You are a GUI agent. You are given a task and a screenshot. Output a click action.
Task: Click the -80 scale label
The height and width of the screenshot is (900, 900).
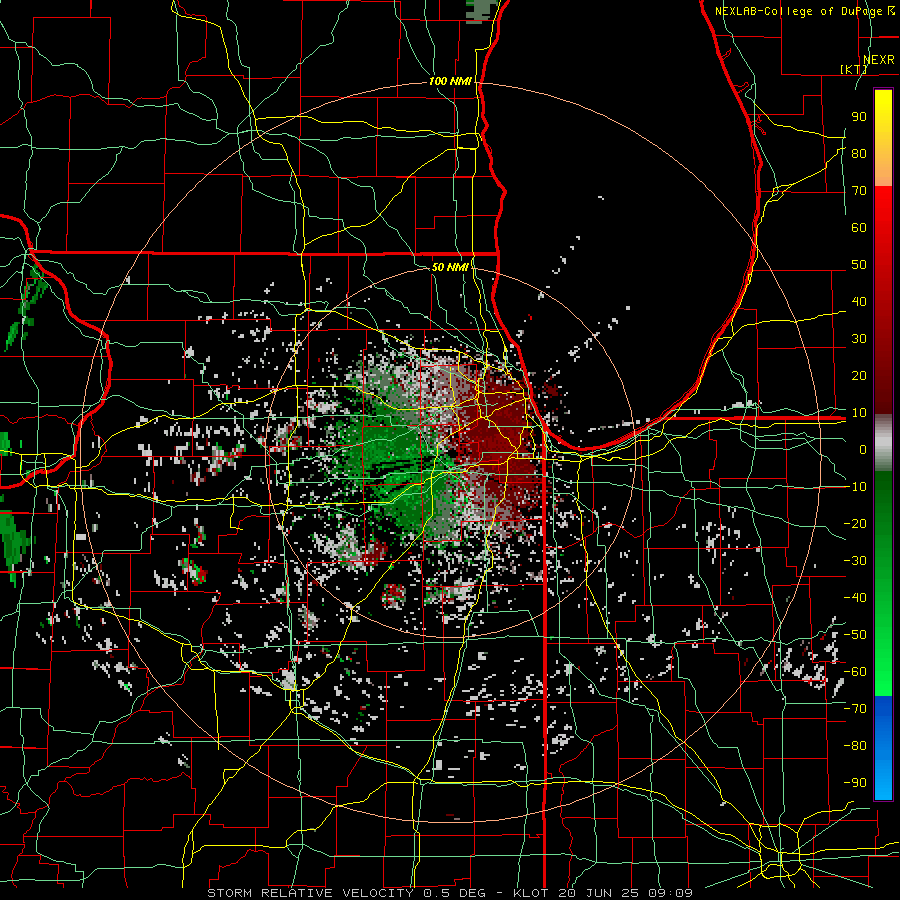coord(855,746)
